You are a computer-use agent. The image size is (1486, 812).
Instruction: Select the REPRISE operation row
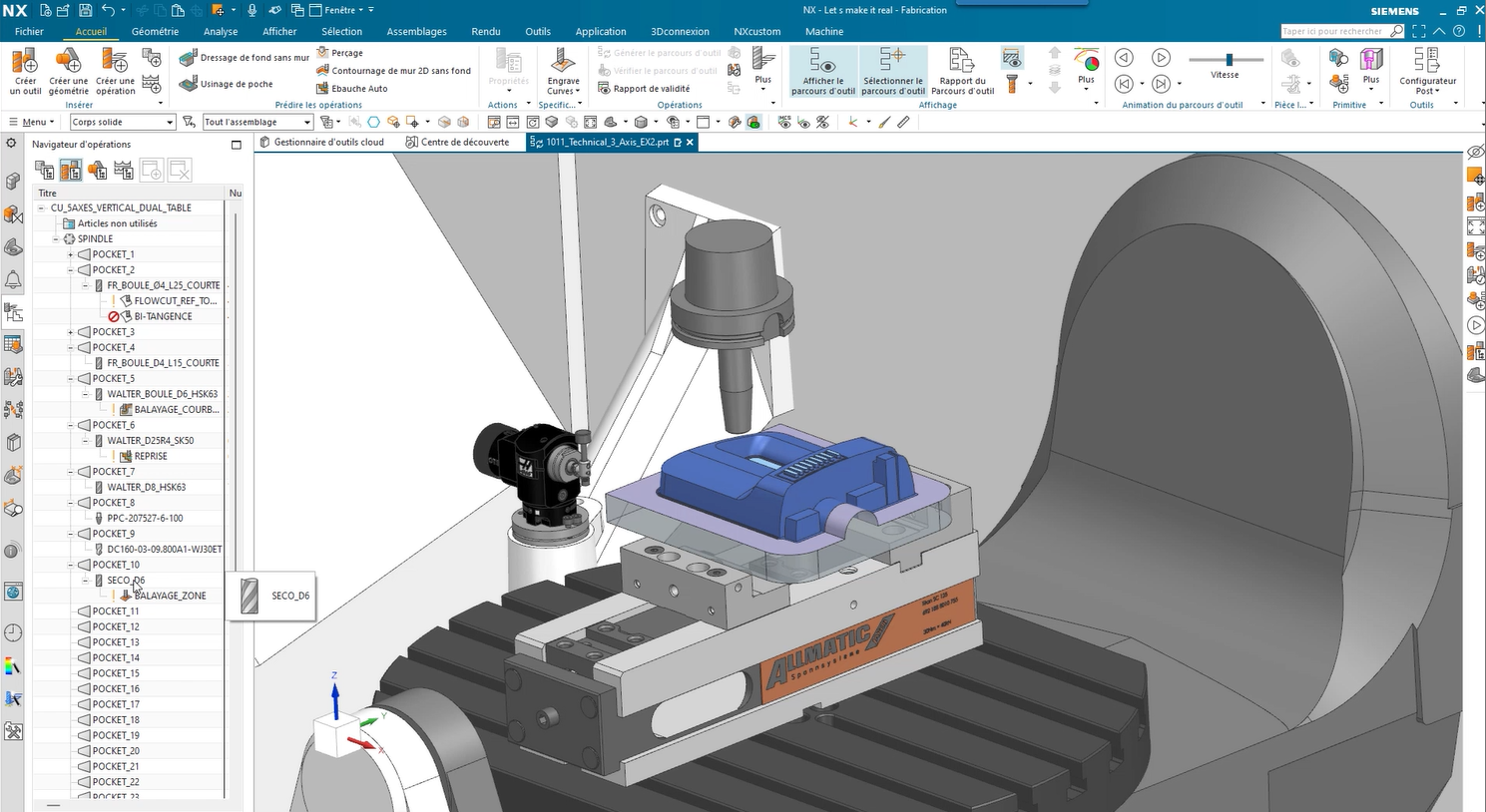point(151,456)
